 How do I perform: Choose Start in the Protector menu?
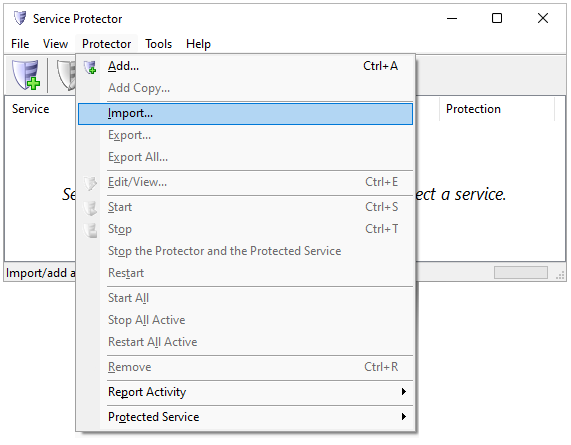pos(245,207)
